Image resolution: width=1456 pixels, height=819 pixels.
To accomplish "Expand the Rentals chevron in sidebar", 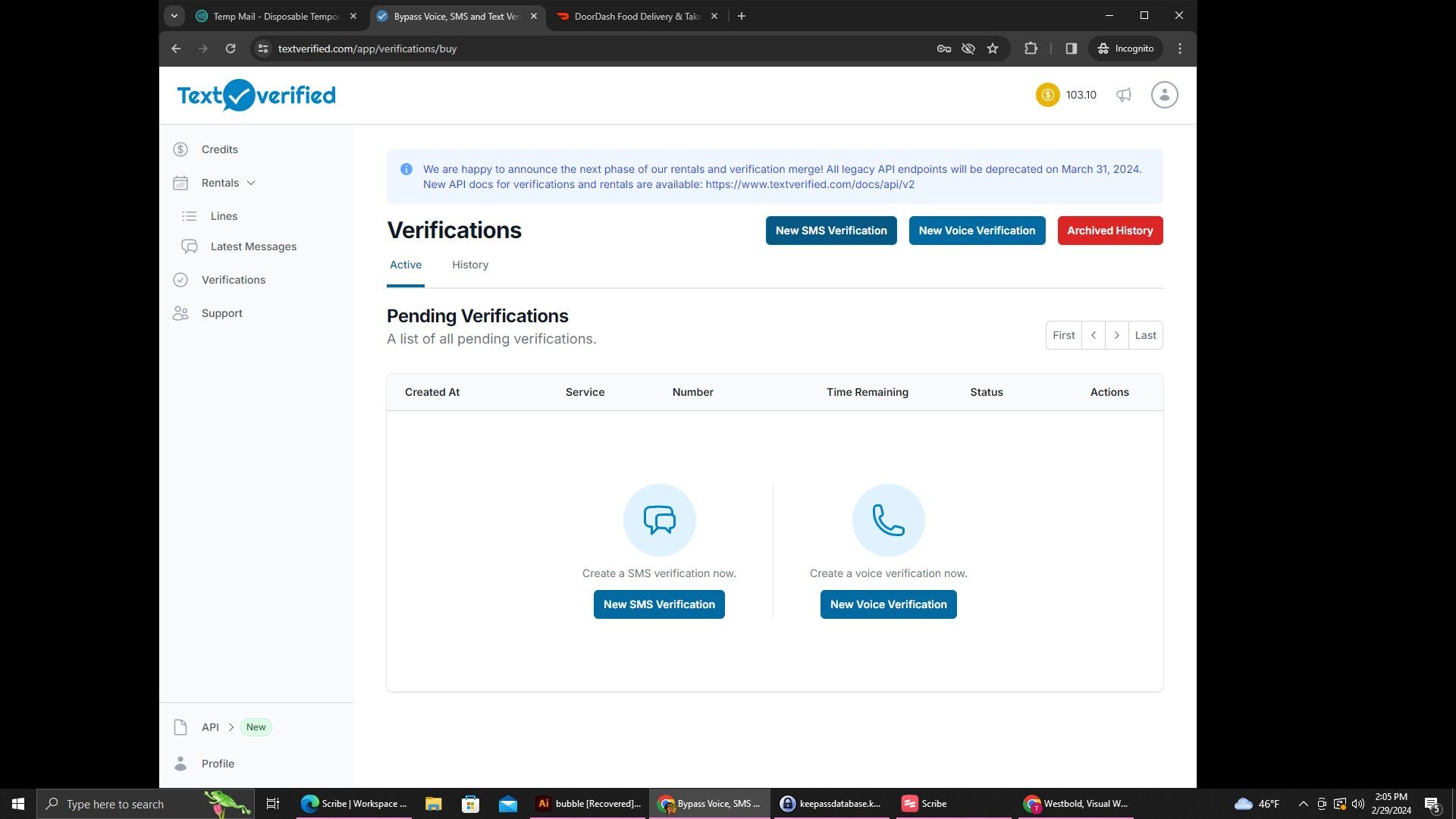I will [251, 183].
